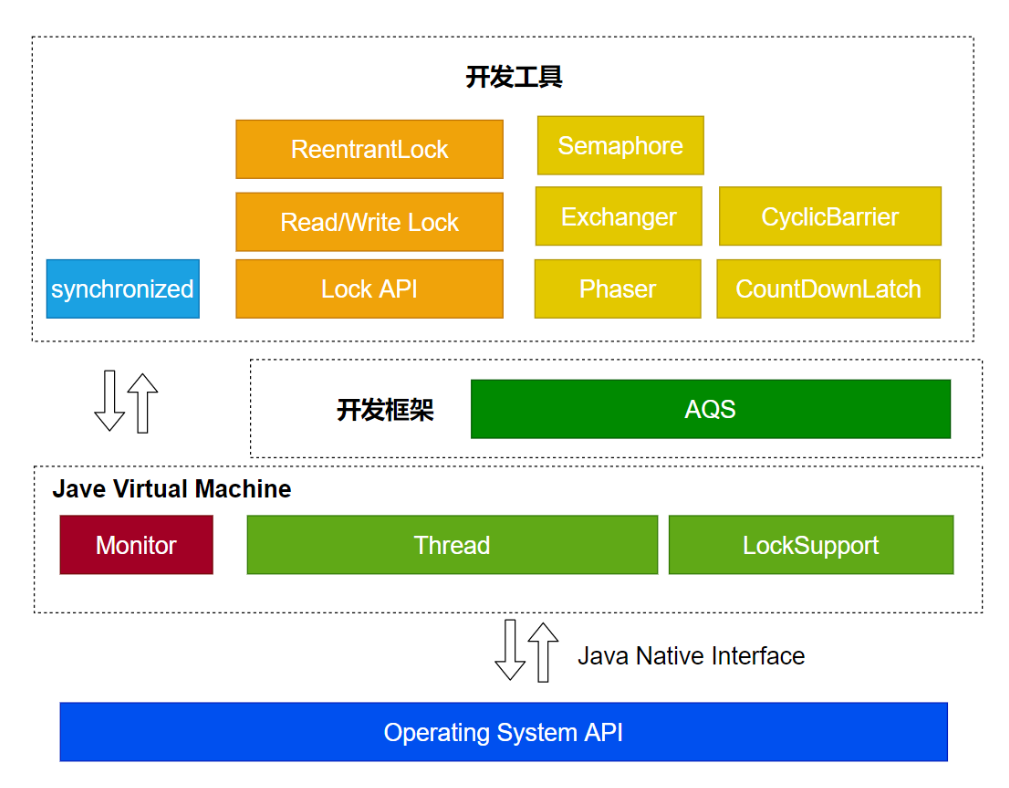Viewport: 1009px width, 788px height.
Task: Select the Exchanger block
Action: (618, 216)
